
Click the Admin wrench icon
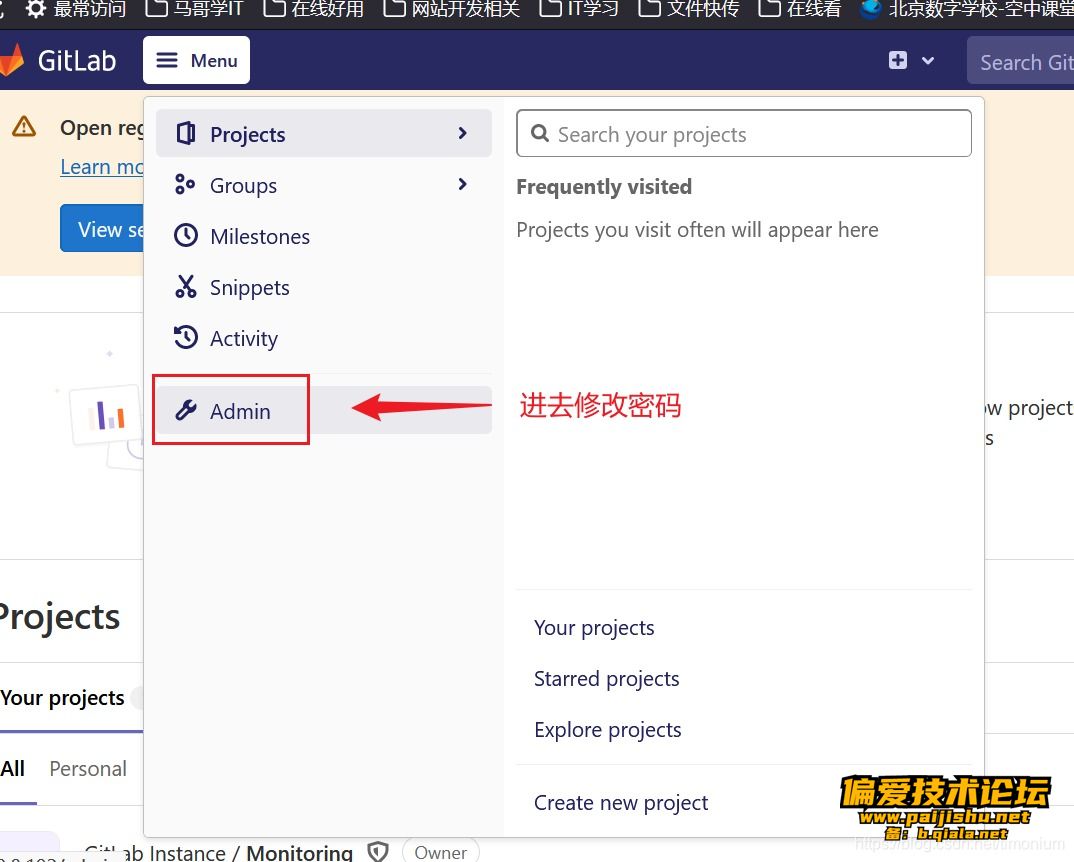(186, 410)
